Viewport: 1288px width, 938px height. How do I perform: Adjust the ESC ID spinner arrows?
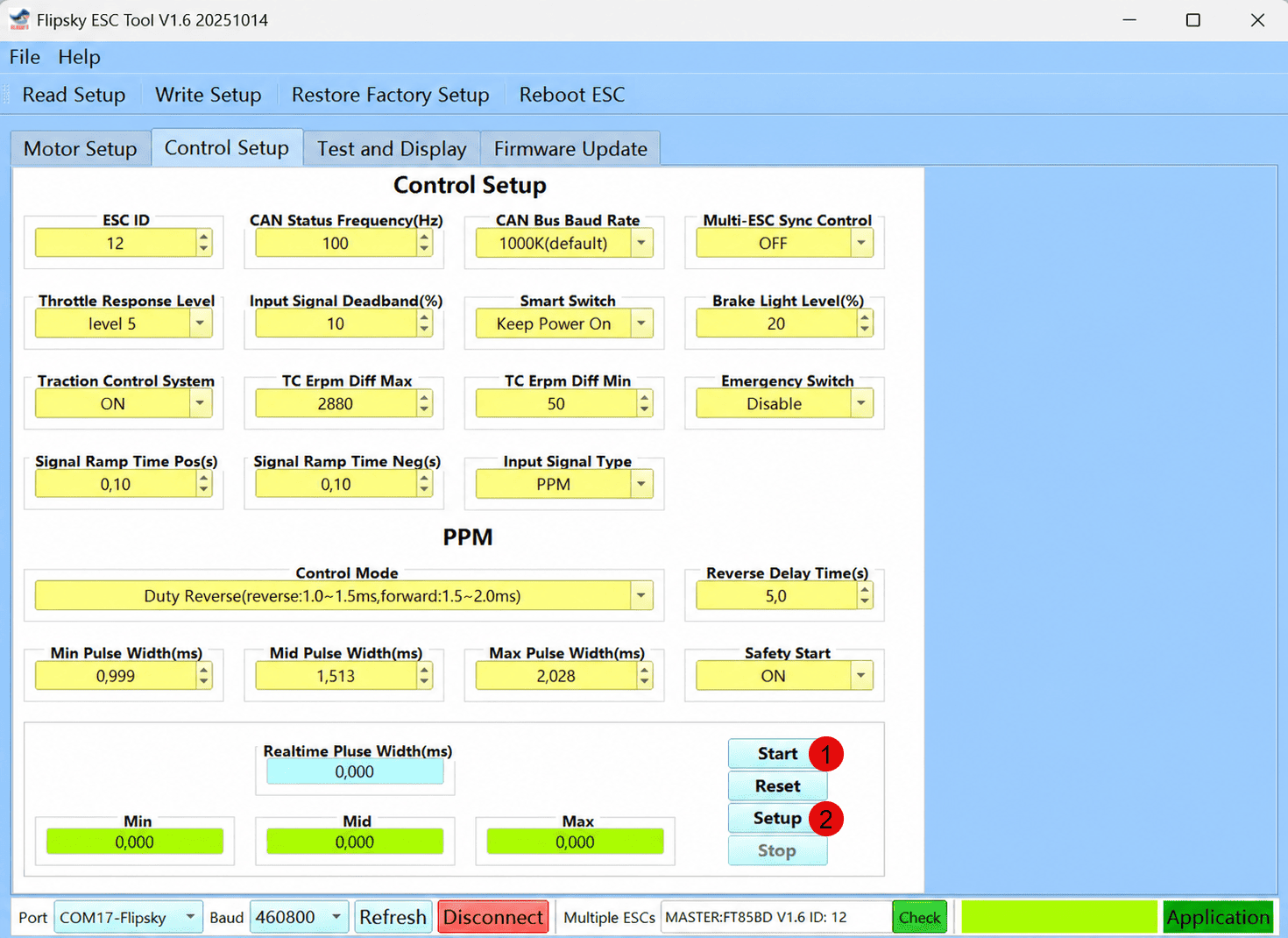click(x=204, y=244)
